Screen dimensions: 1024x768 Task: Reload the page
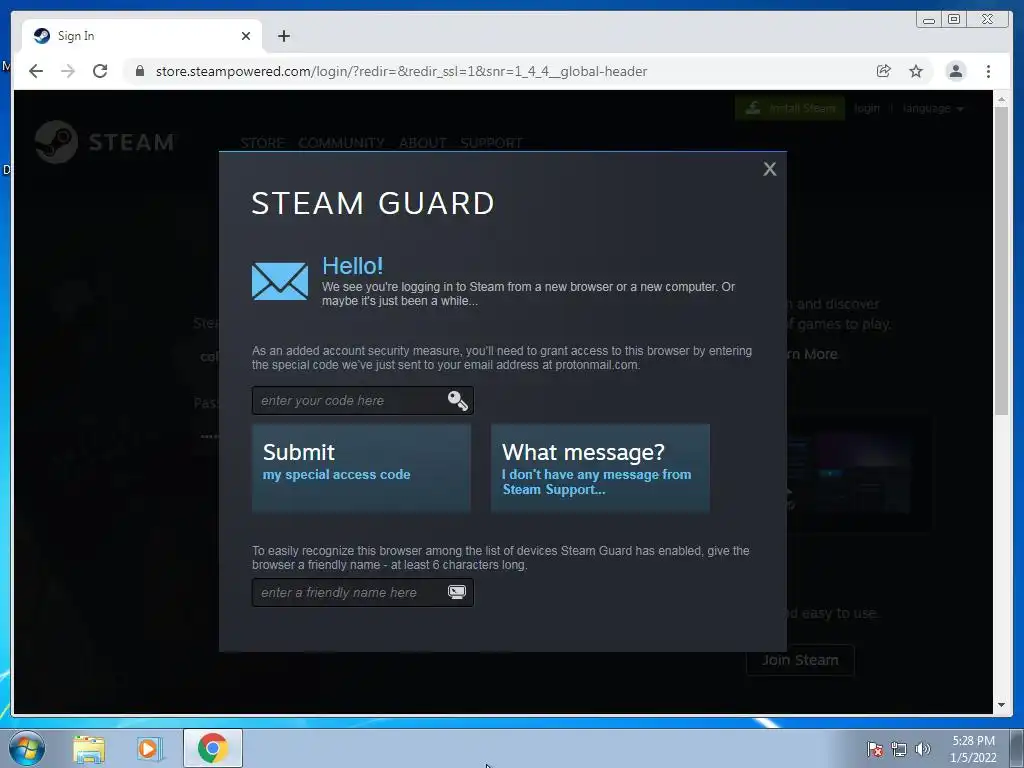(x=100, y=71)
